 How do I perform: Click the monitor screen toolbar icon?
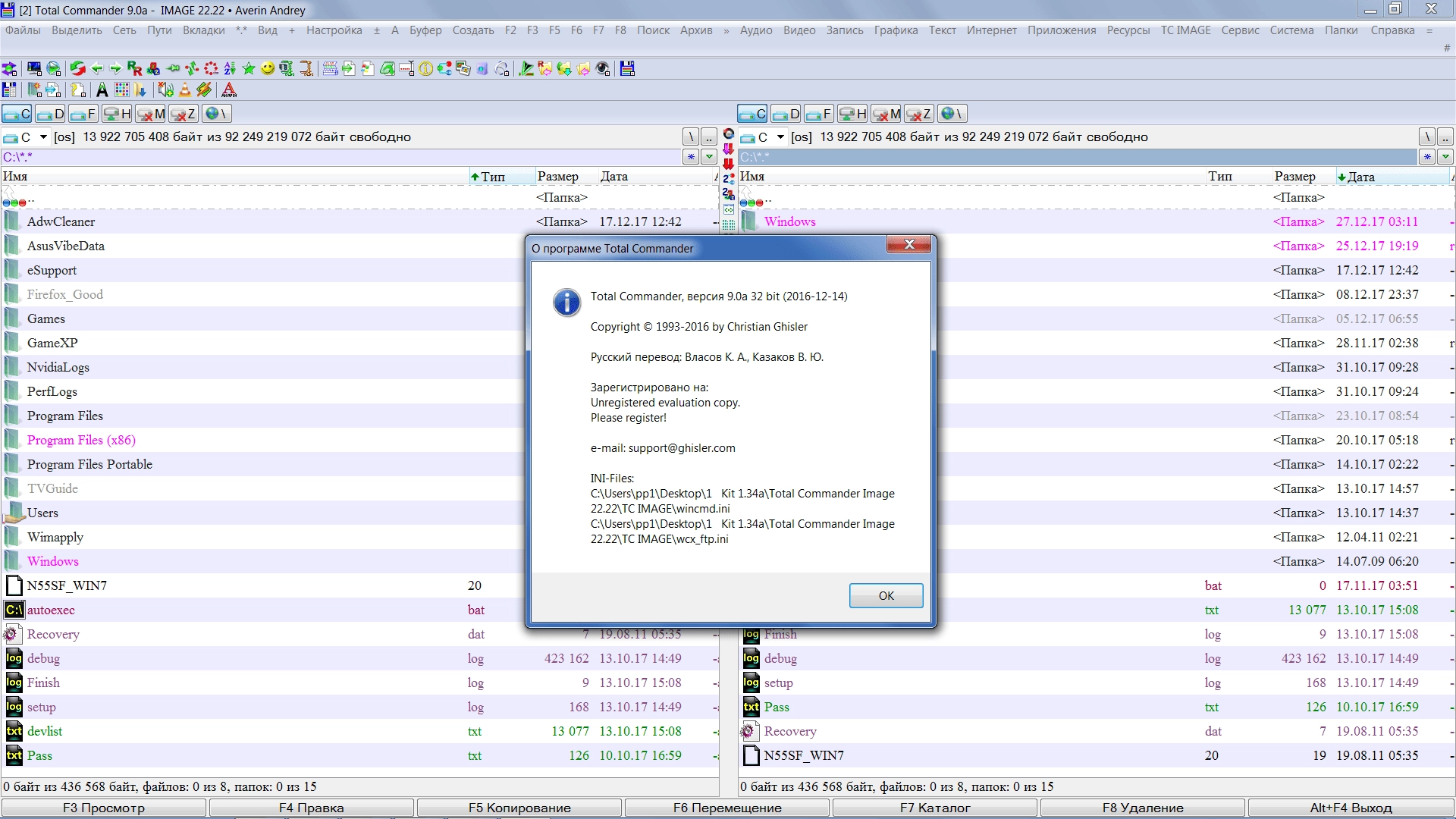coord(34,68)
